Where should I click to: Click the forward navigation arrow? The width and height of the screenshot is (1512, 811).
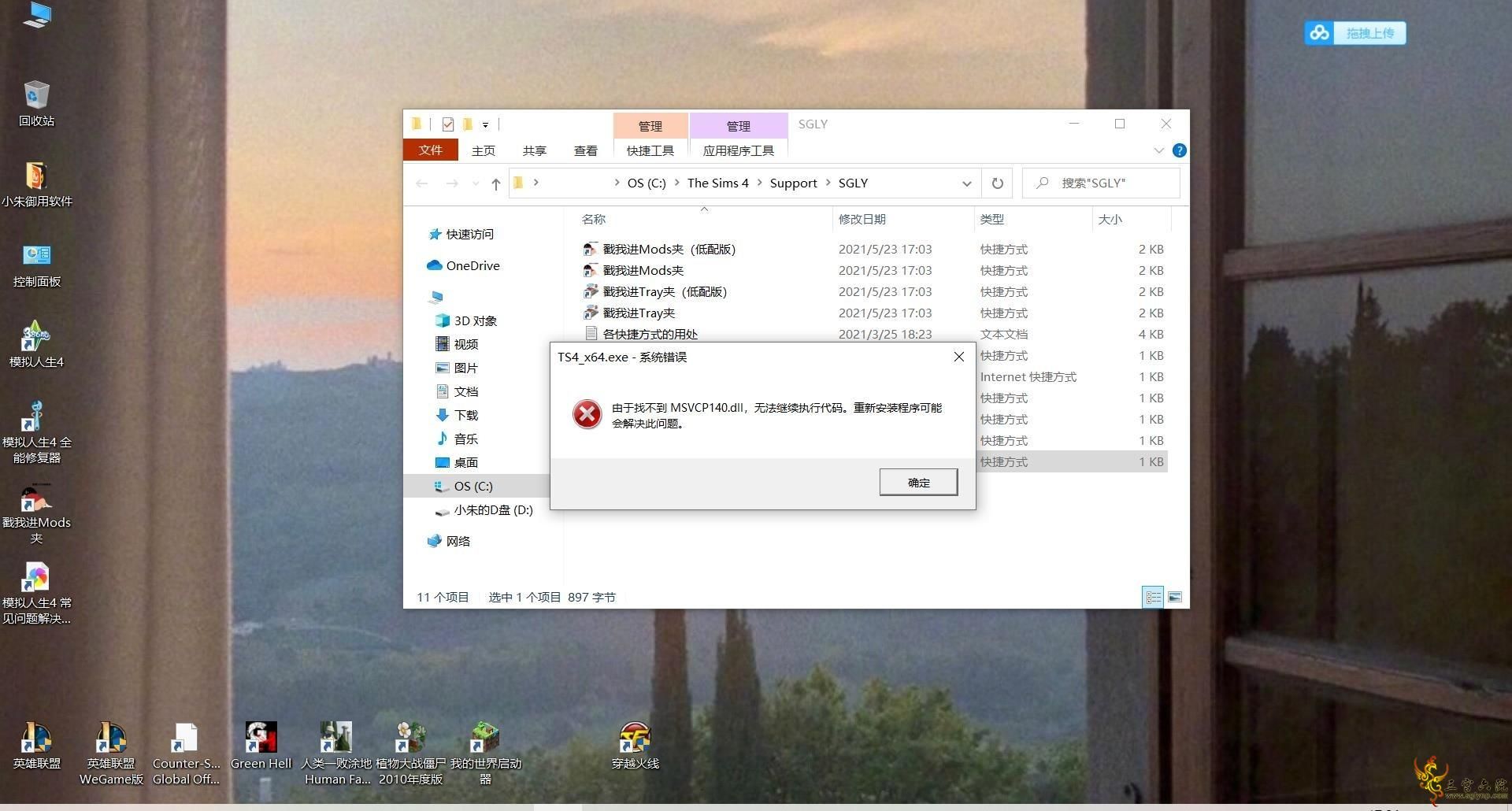[452, 183]
